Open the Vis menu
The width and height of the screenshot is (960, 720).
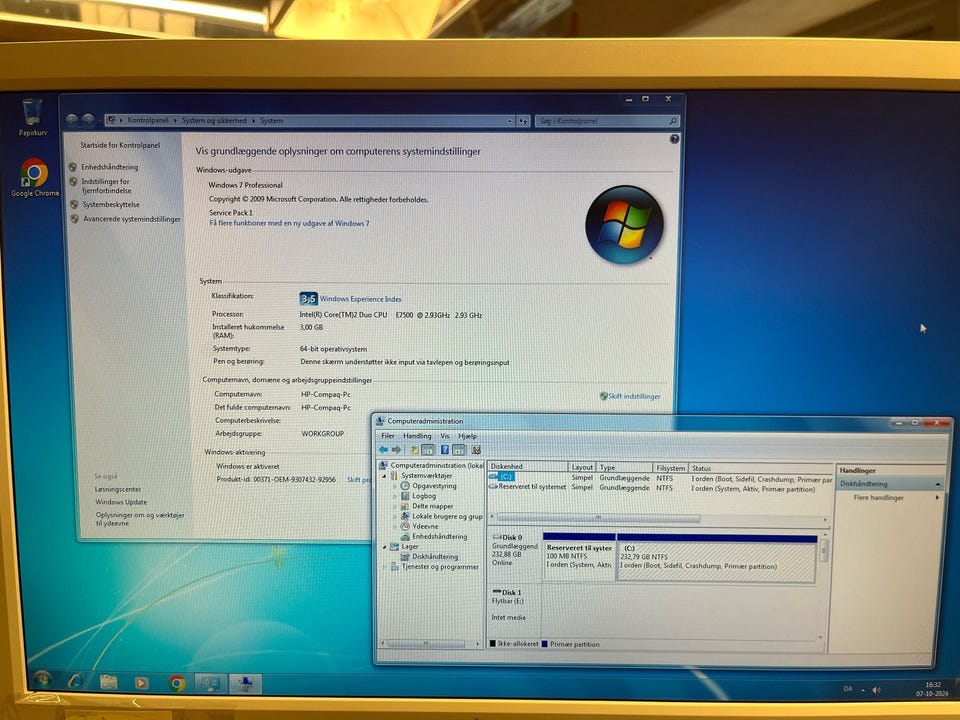pos(445,436)
